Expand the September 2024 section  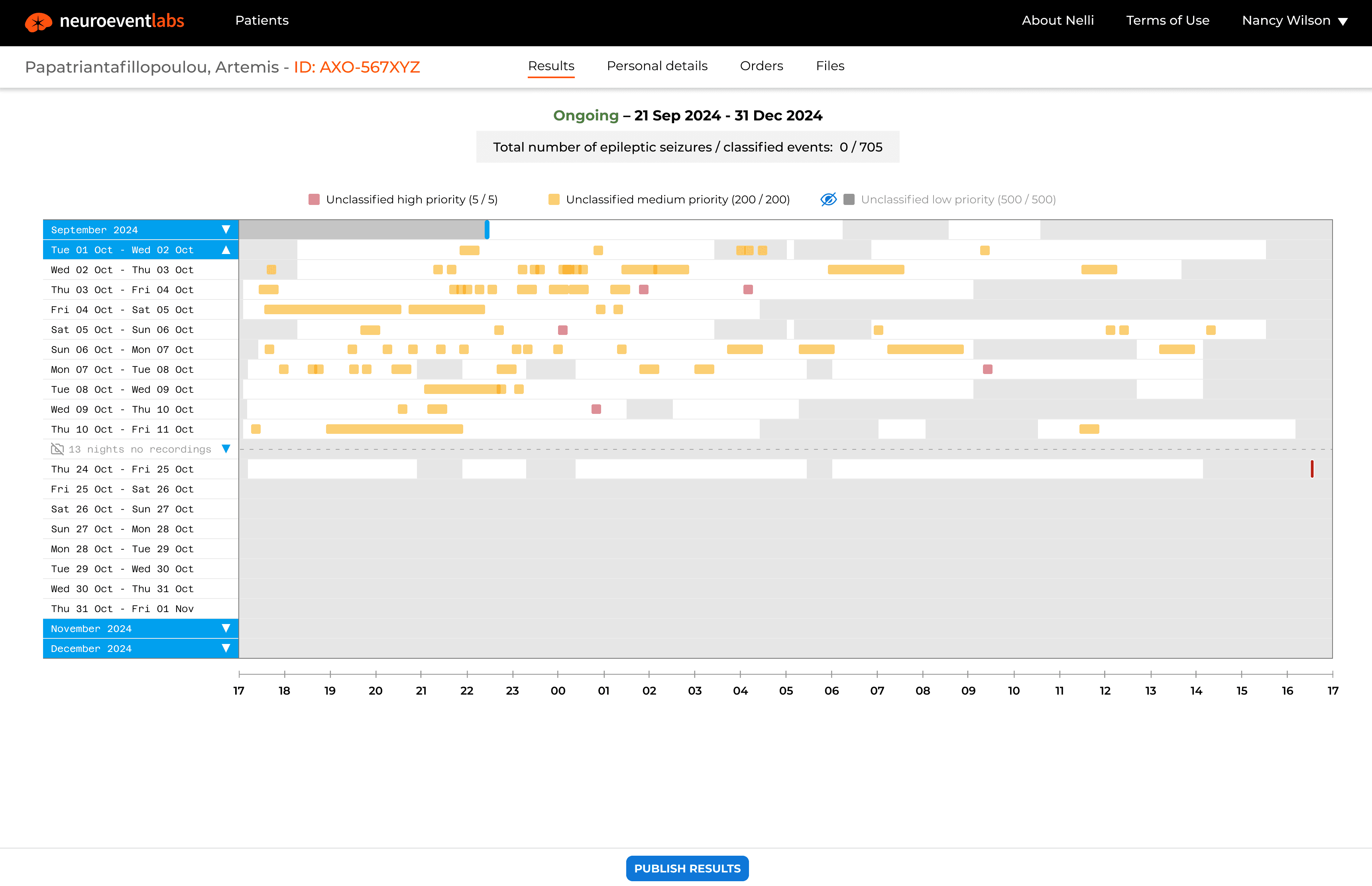(226, 230)
